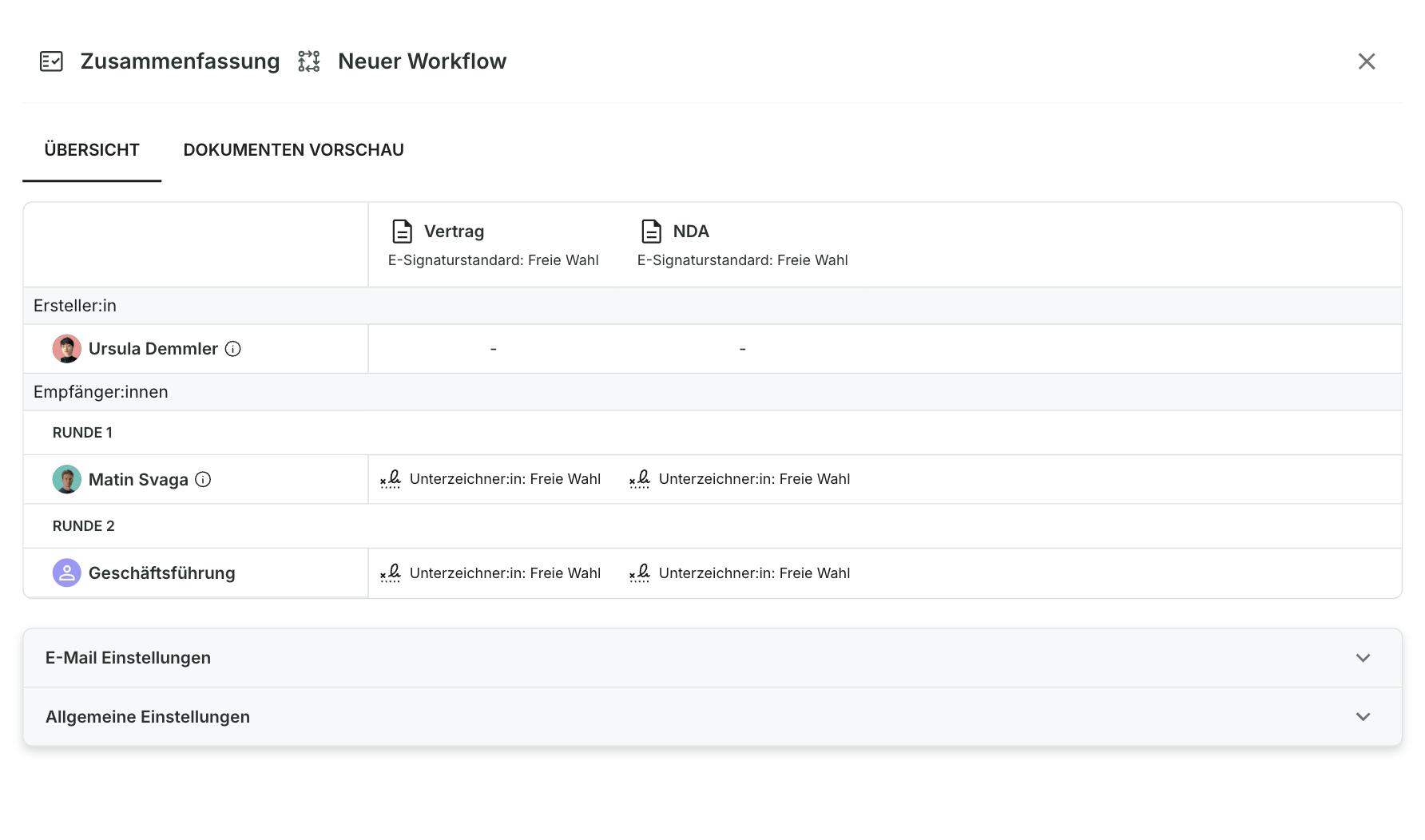Click signature icon for Geschäftsführung's NDA
Image resolution: width=1425 pixels, height=840 pixels.
pos(640,573)
